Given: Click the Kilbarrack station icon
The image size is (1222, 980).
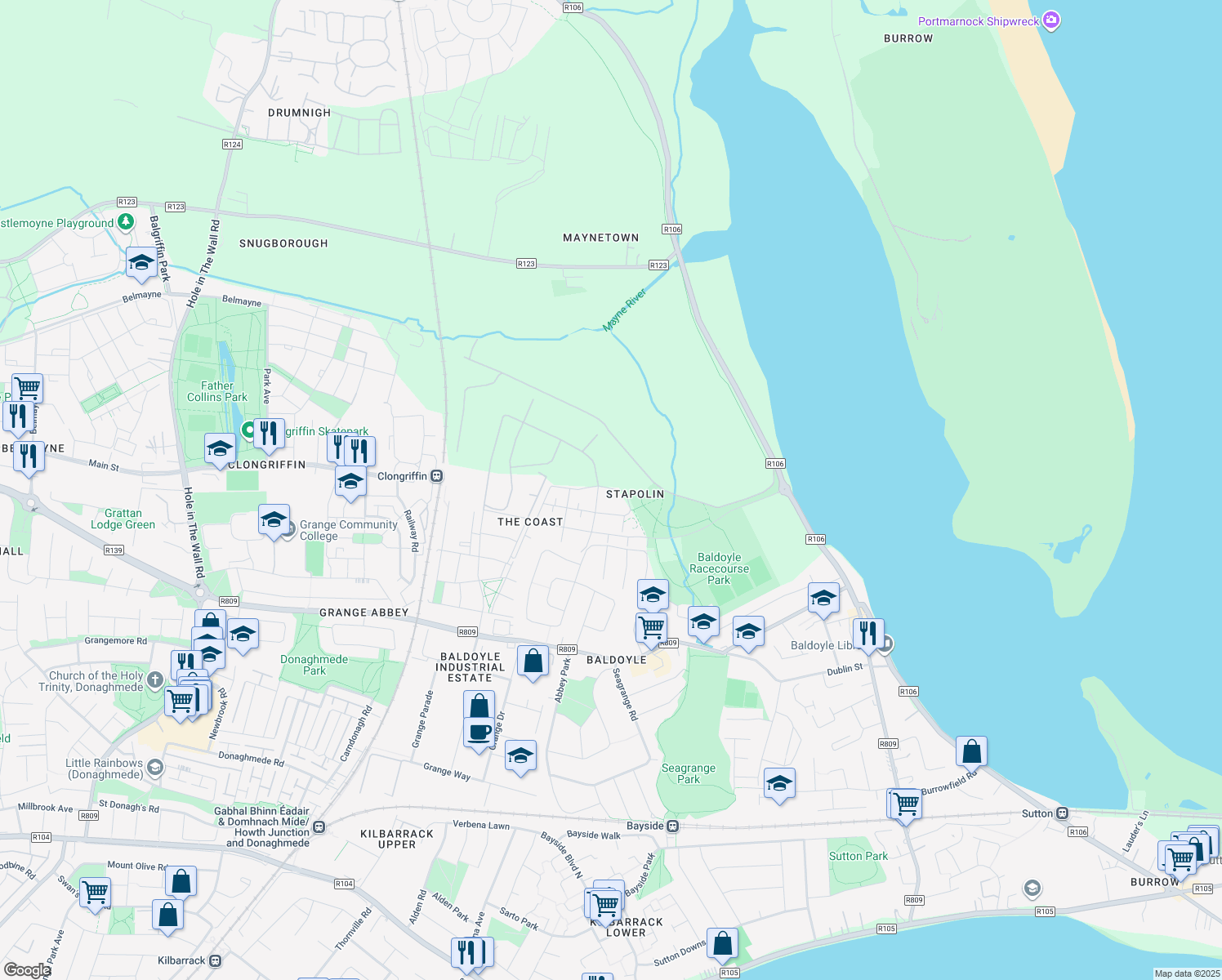Looking at the screenshot, I should pos(215,960).
